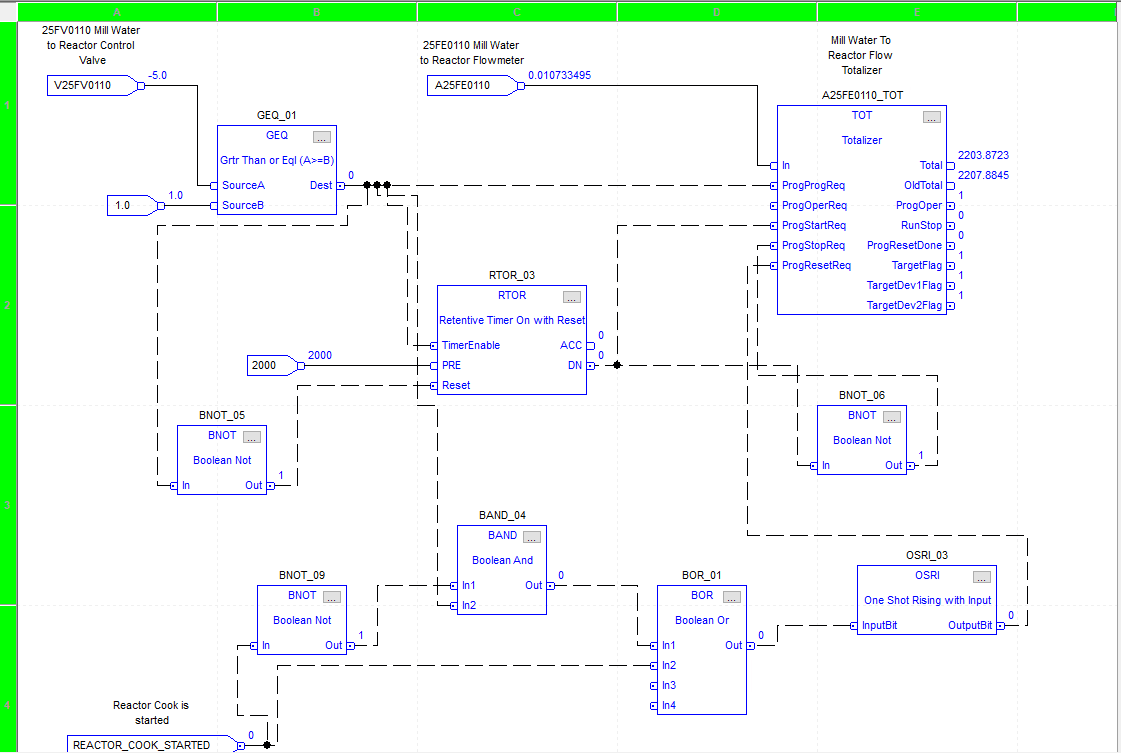
Task: Open BAND_04 block properties ellipsis button
Action: coord(532,537)
